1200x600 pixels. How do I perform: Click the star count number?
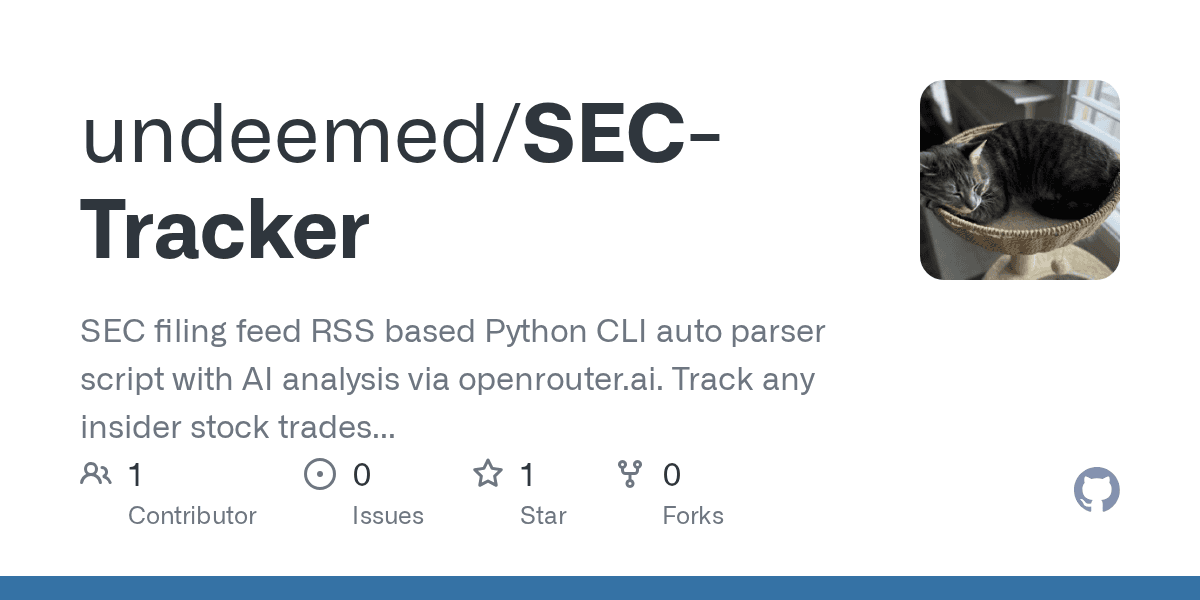[x=527, y=475]
